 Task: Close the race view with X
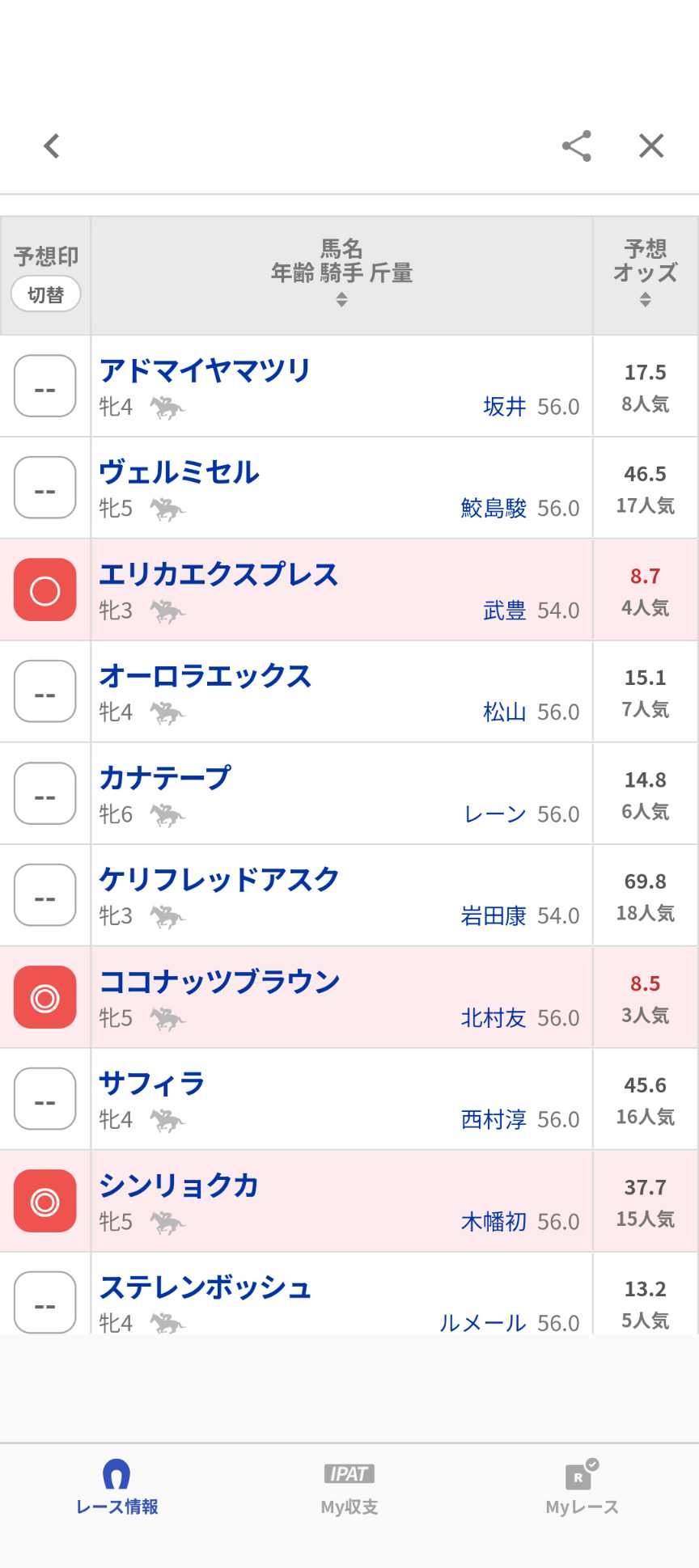651,146
